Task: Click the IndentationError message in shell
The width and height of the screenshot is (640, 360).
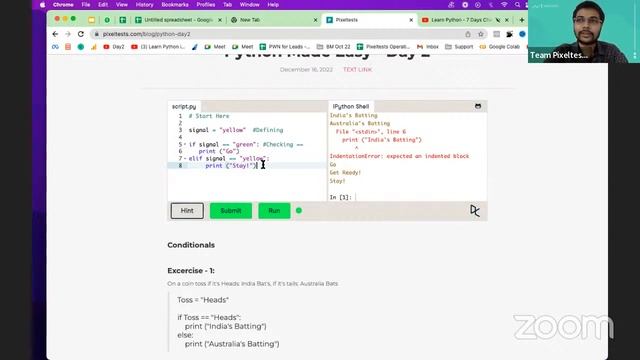Action: pos(400,156)
